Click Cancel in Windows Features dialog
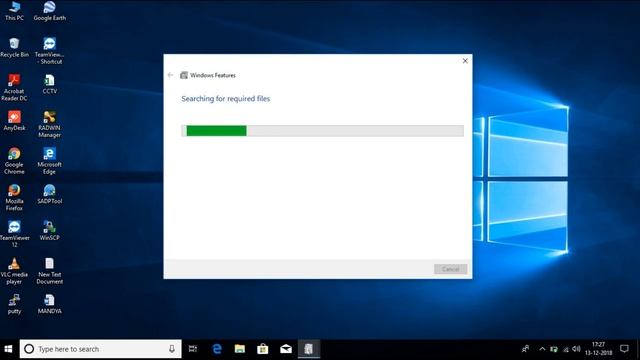The image size is (640, 360). pyautogui.click(x=450, y=269)
